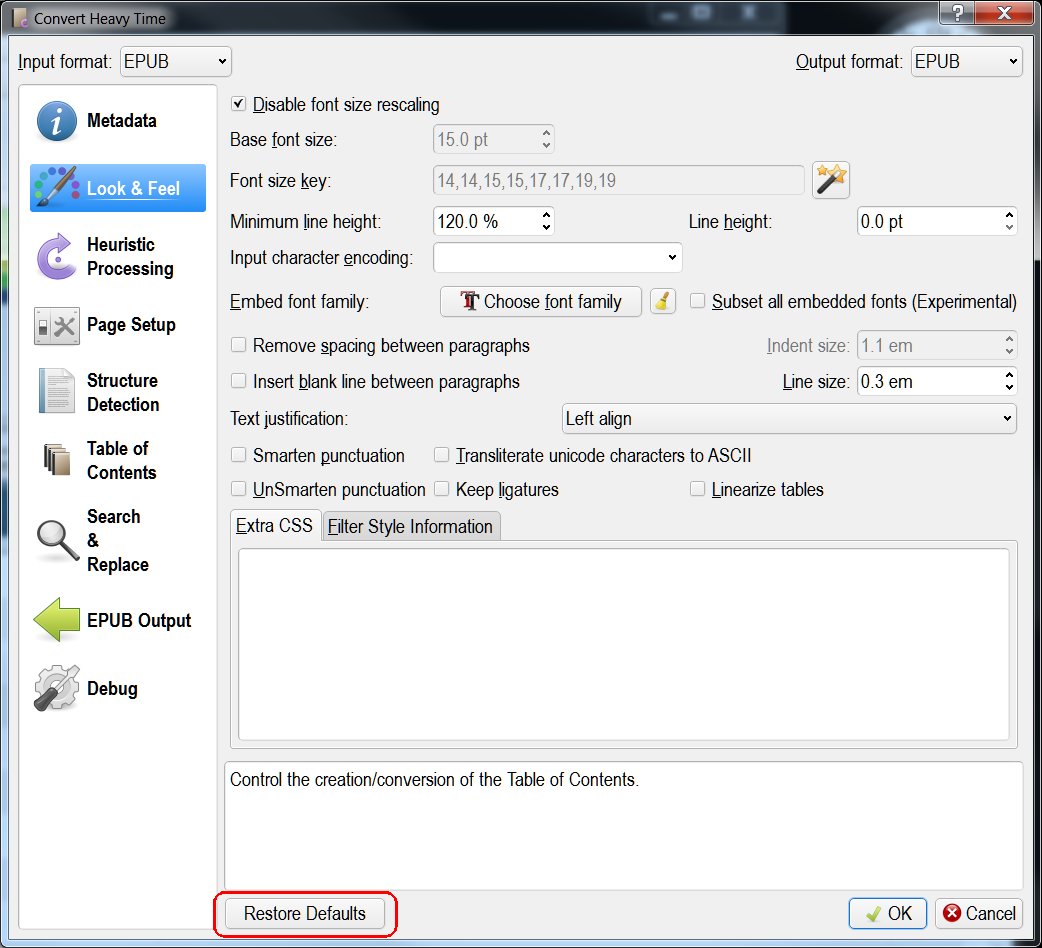Select Search & Replace label in sidebar
This screenshot has width=1042, height=948.
118,540
